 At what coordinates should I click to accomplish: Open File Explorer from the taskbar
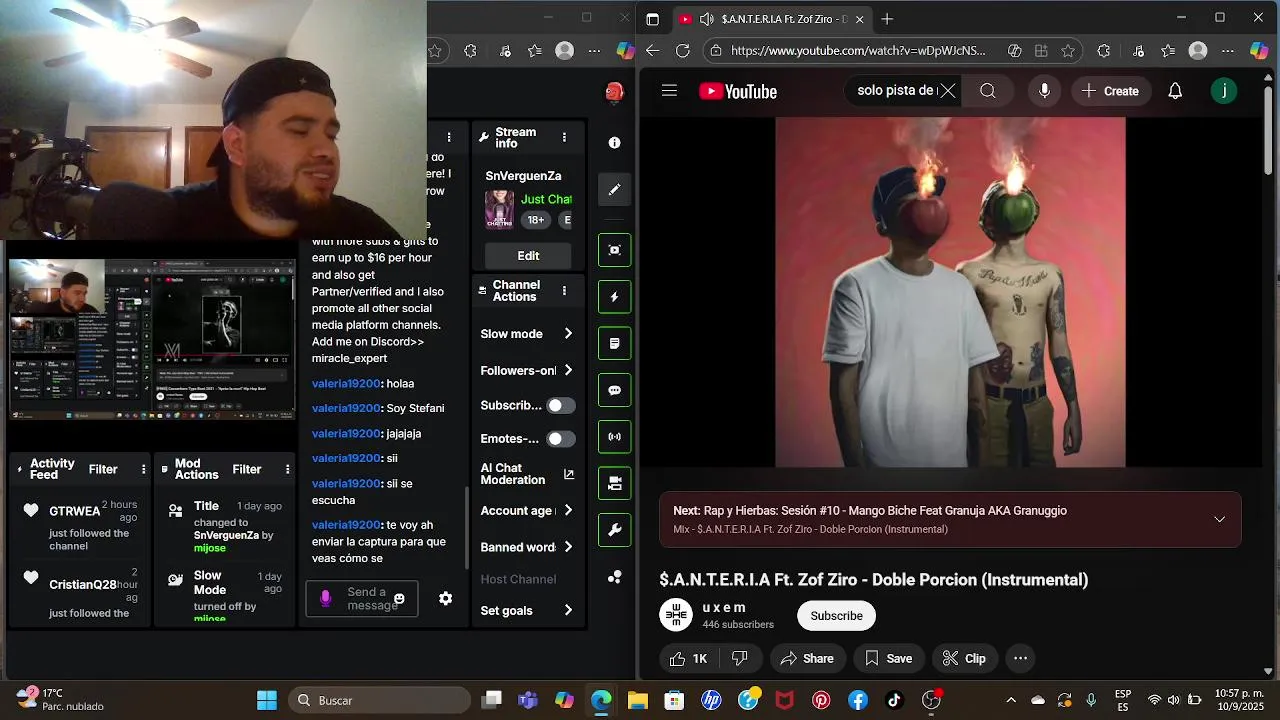coord(637,700)
